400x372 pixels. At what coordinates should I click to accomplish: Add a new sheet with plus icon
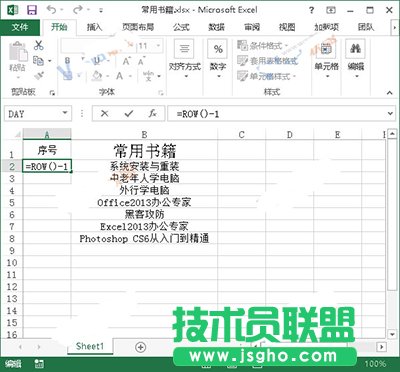point(140,347)
